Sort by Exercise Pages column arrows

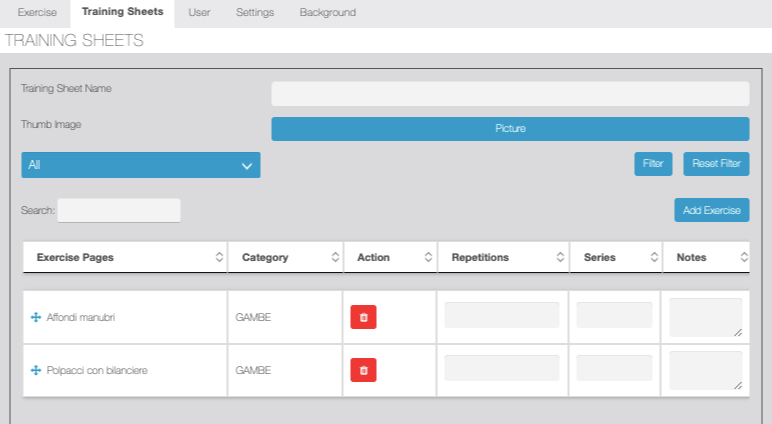[219, 257]
